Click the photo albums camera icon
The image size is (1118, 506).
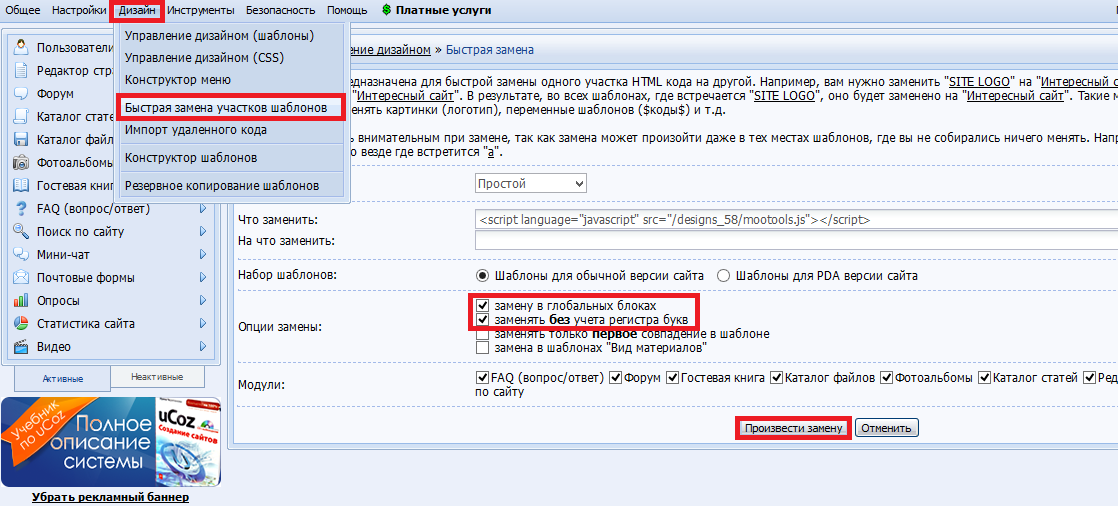point(21,162)
